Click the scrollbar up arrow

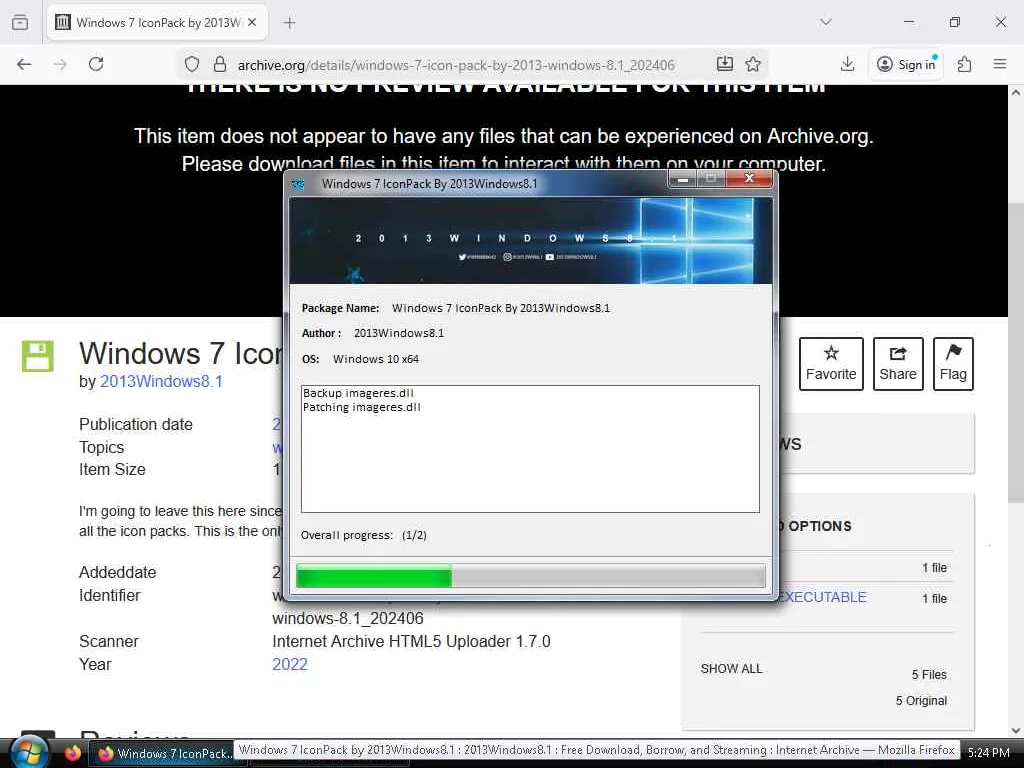point(1016,93)
